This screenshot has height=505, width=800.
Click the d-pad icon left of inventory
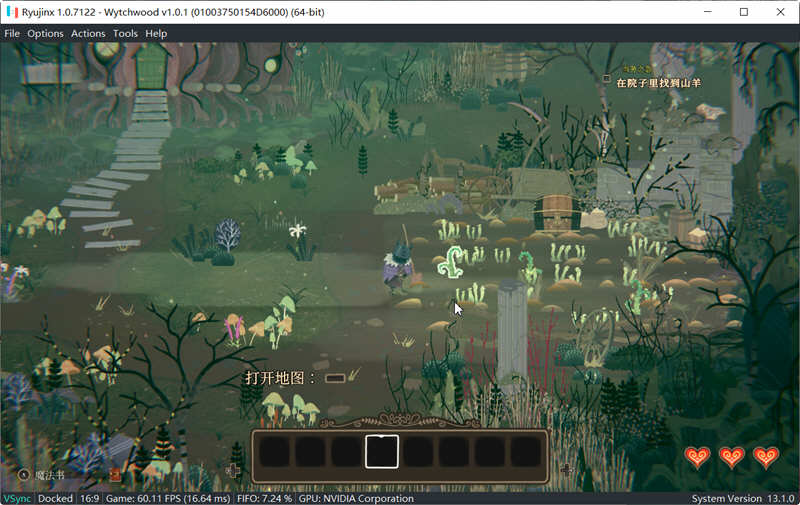(233, 470)
